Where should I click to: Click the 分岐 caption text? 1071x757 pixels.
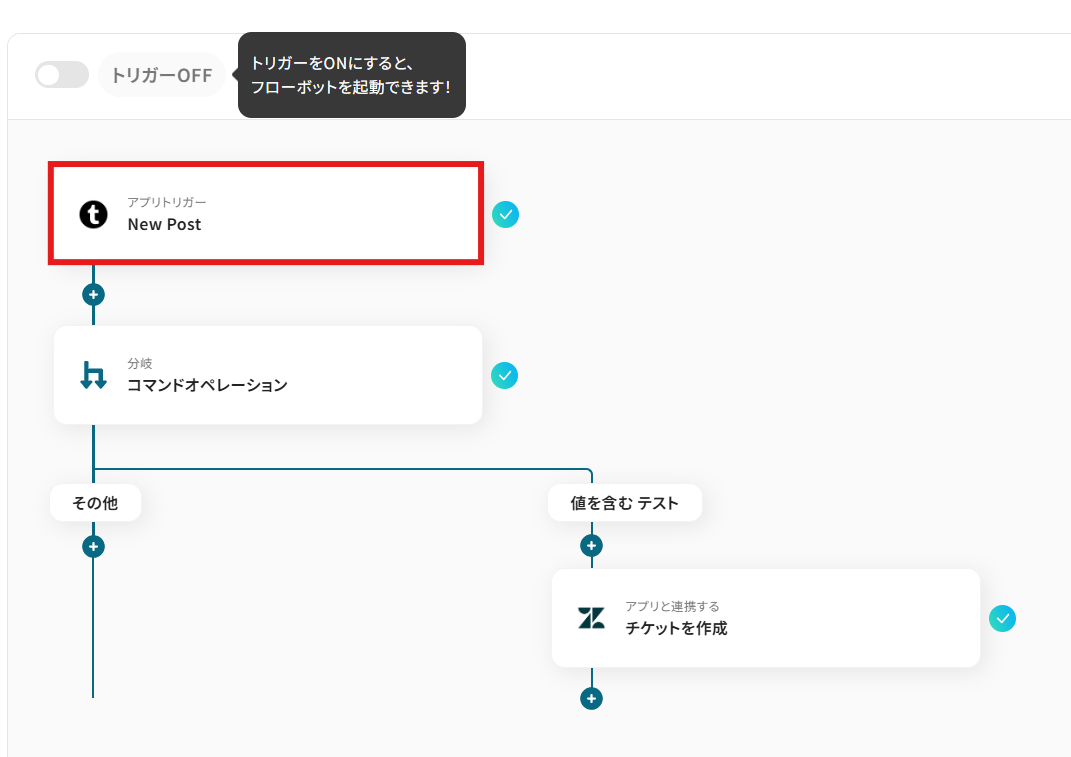click(x=140, y=363)
